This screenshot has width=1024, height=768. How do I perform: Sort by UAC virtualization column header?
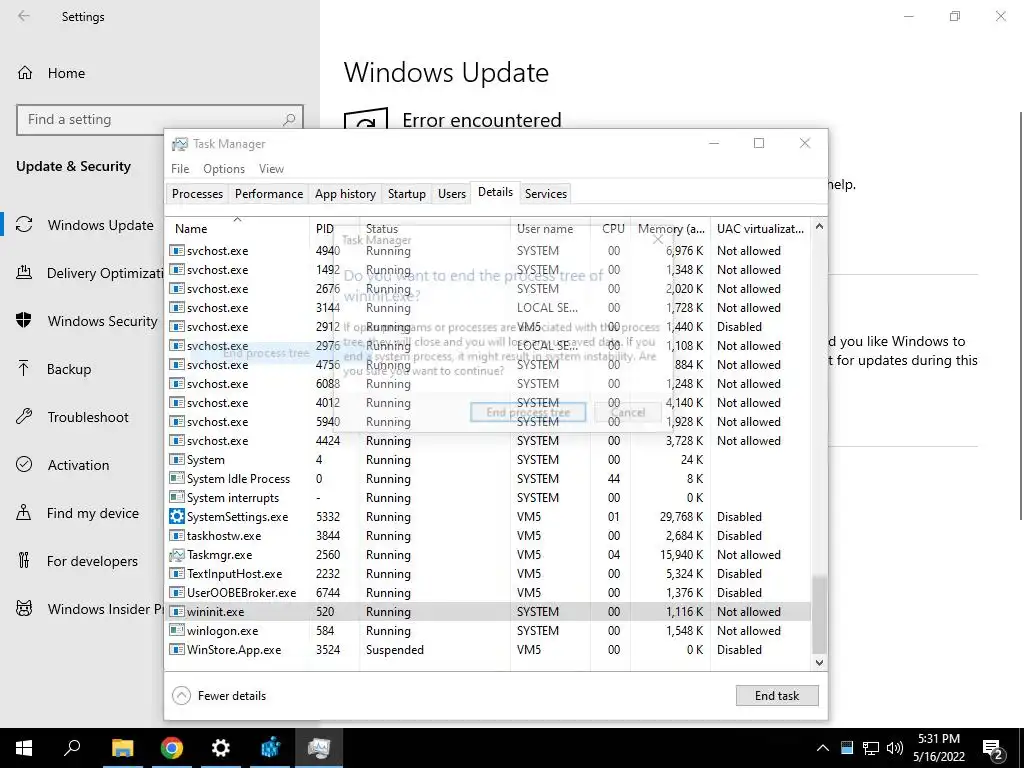(x=761, y=229)
